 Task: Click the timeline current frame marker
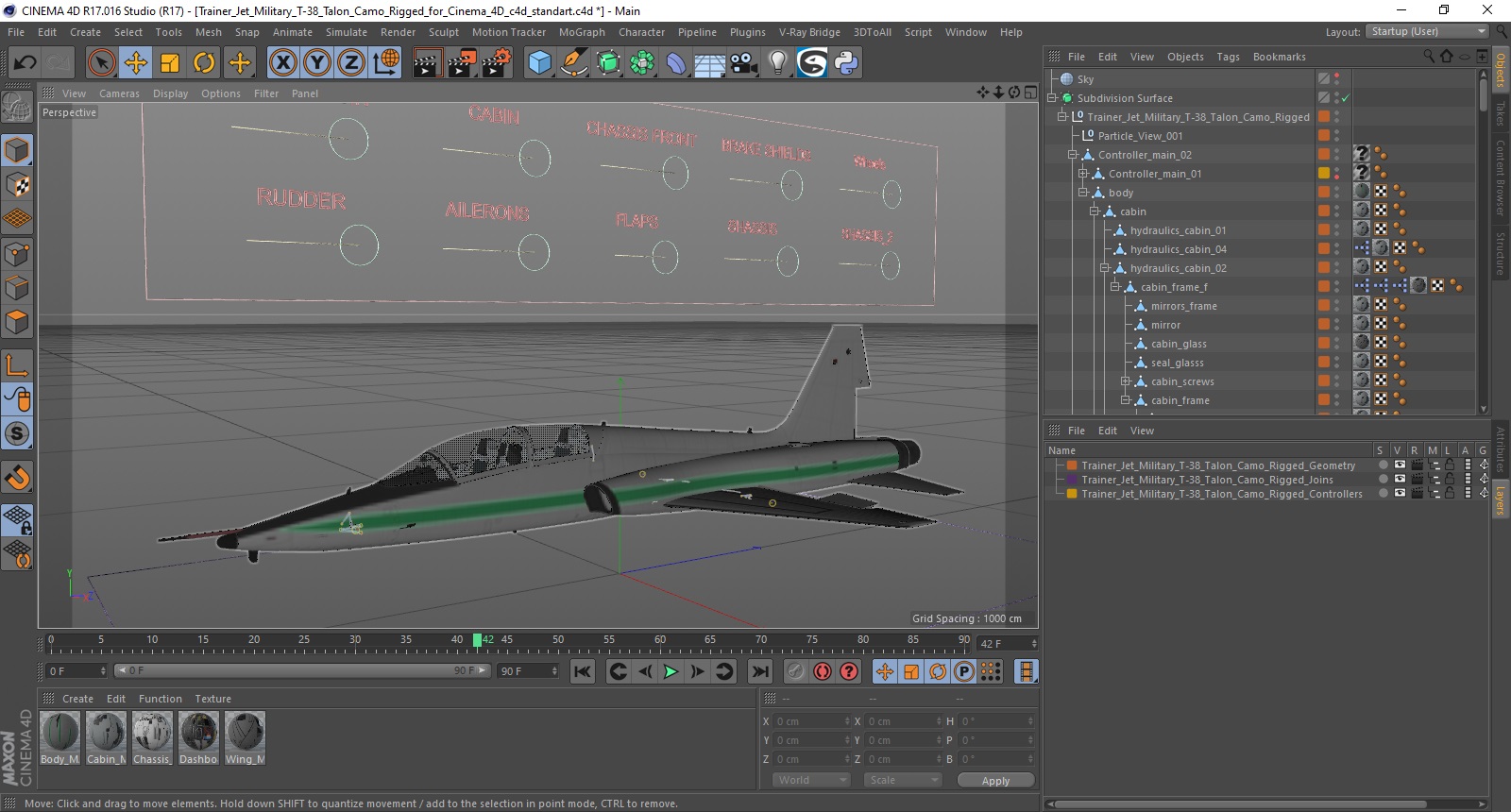tap(477, 640)
